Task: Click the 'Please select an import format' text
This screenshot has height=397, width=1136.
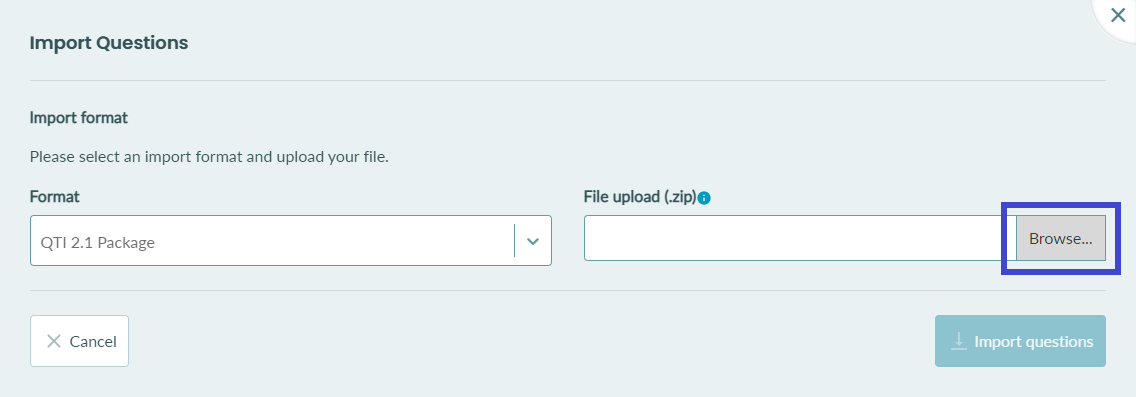Action: point(209,156)
